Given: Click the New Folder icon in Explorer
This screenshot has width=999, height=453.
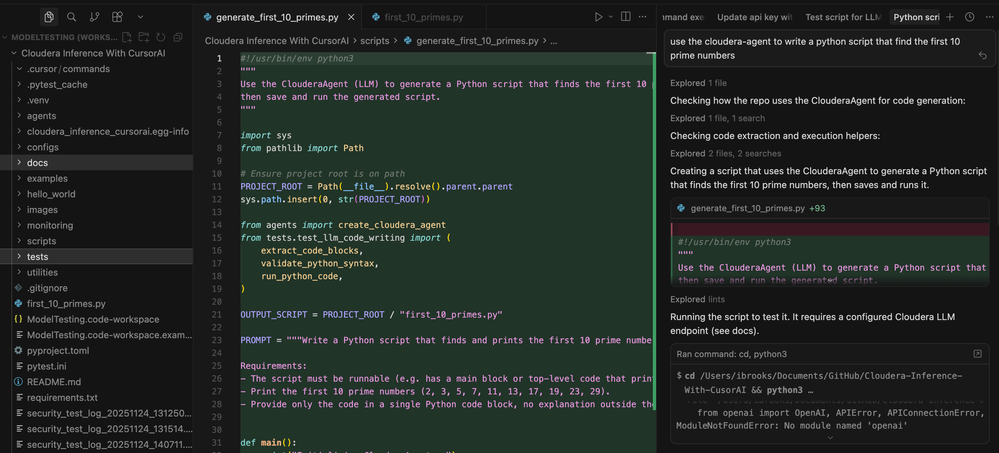Looking at the screenshot, I should [x=144, y=38].
